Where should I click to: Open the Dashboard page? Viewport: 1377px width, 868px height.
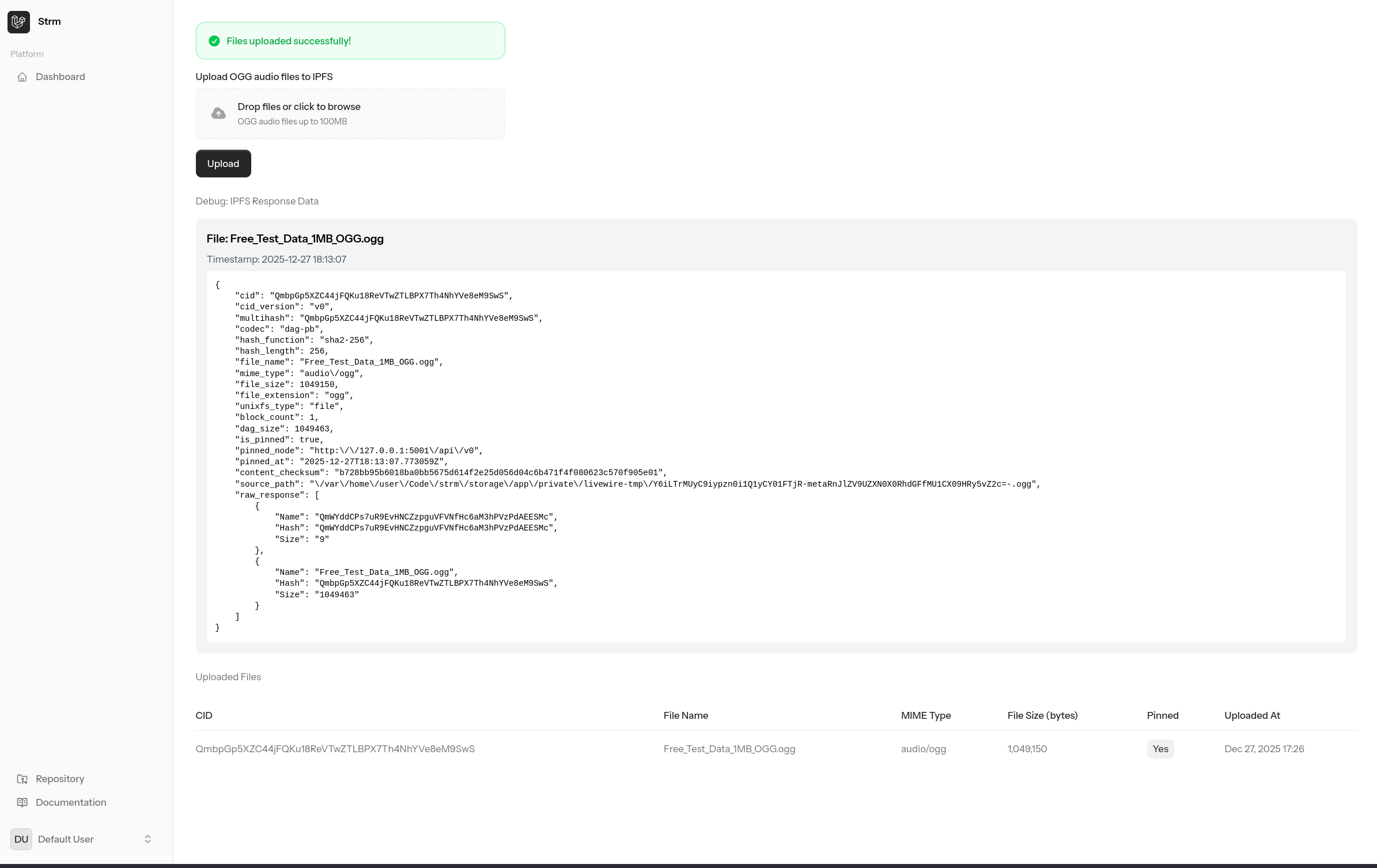point(60,77)
